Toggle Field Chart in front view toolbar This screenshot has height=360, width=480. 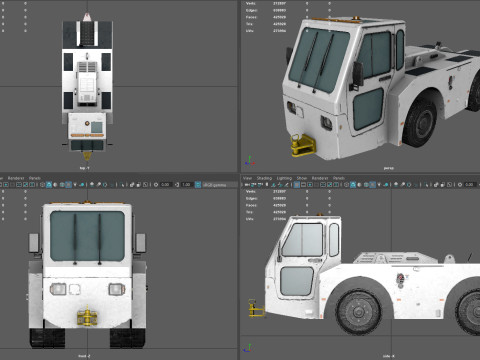click(19, 184)
